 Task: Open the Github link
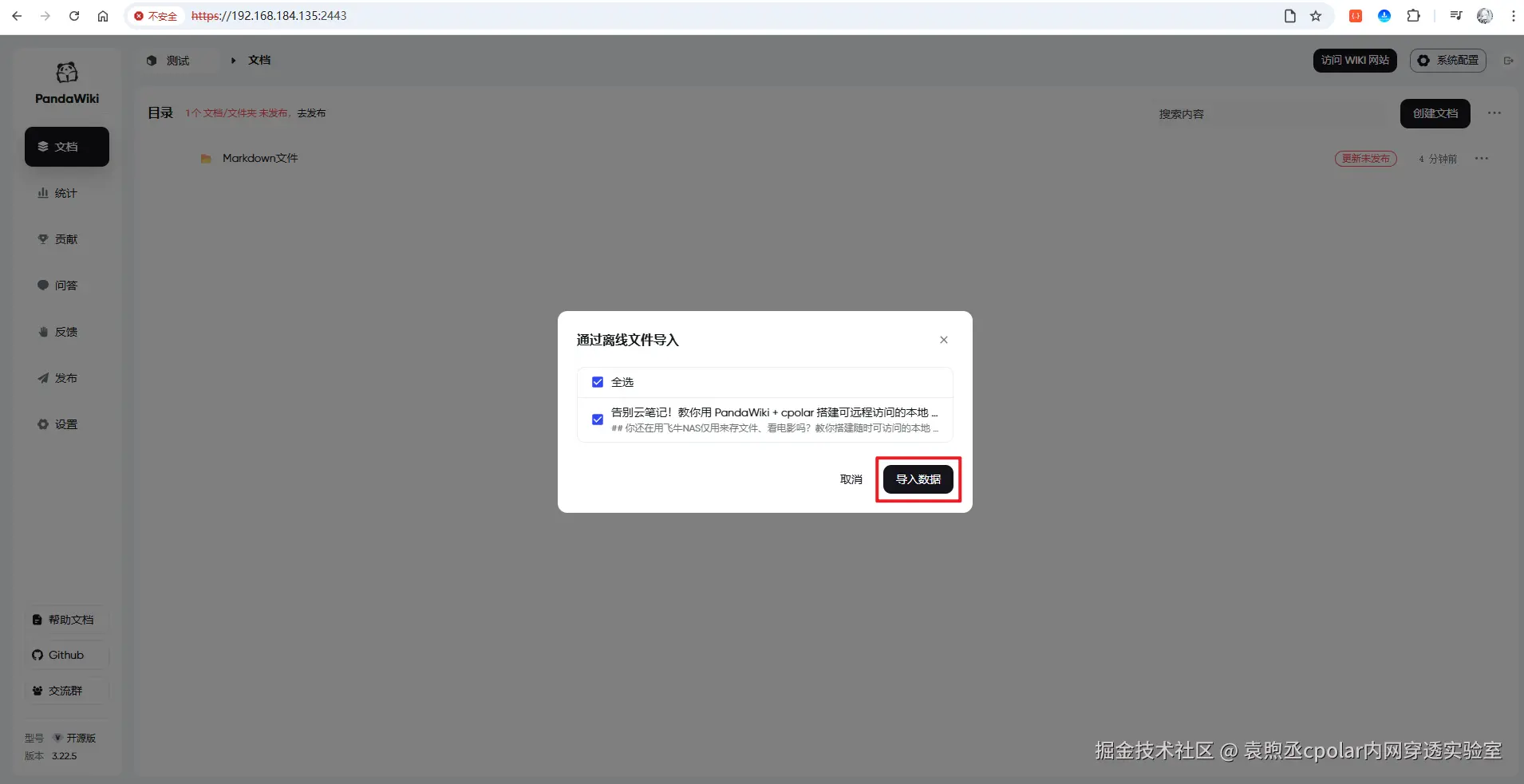click(67, 655)
